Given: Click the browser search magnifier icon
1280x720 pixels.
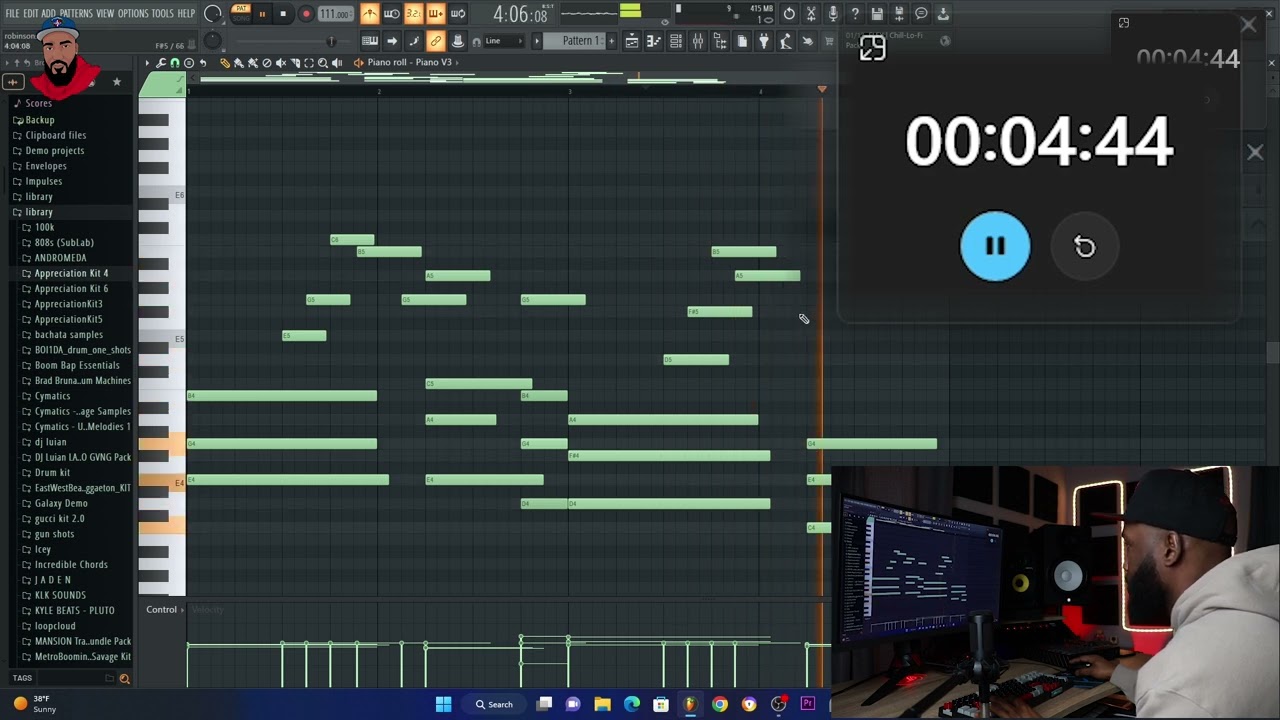Looking at the screenshot, I should click(124, 679).
